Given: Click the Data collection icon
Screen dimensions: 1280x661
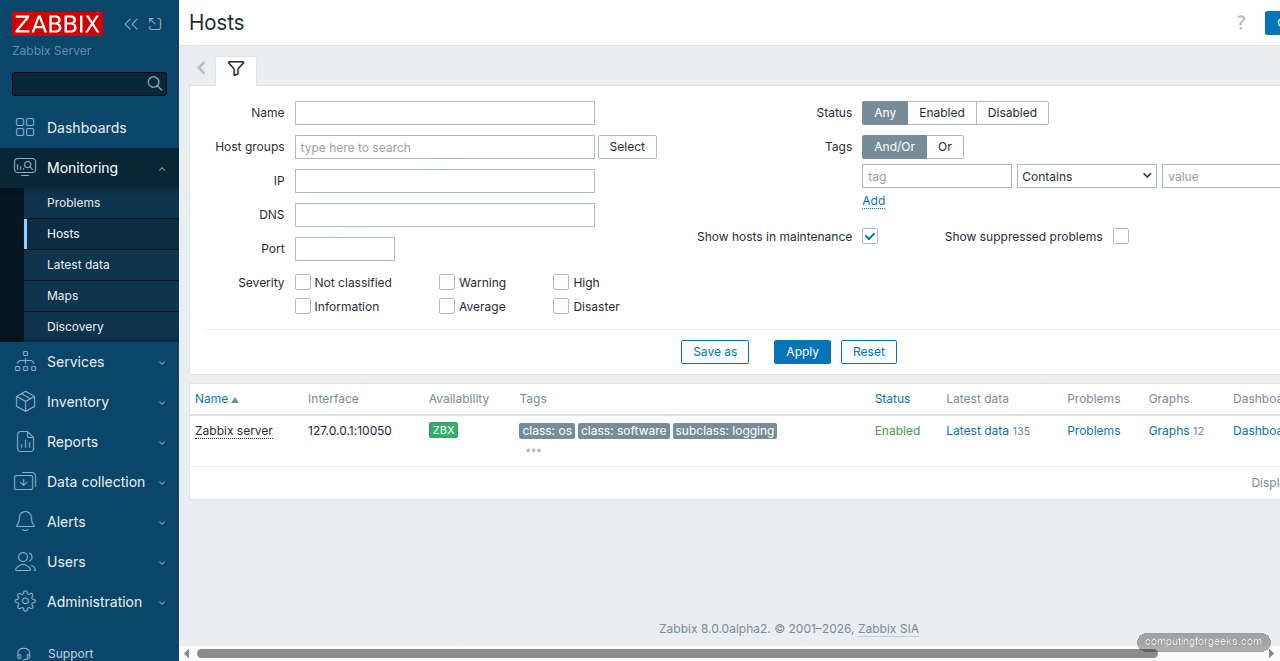Looking at the screenshot, I should point(25,481).
